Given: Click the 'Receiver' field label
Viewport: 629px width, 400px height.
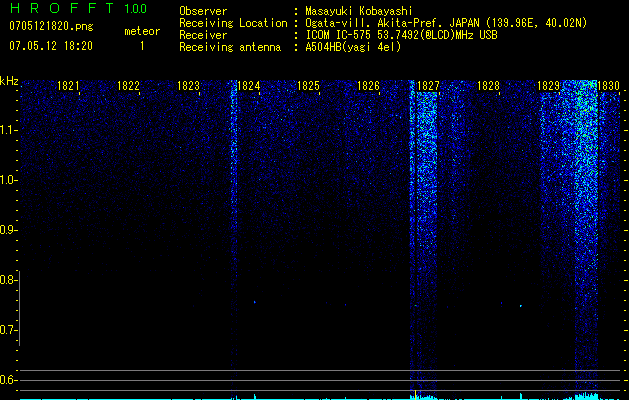Looking at the screenshot, I should (203, 35).
